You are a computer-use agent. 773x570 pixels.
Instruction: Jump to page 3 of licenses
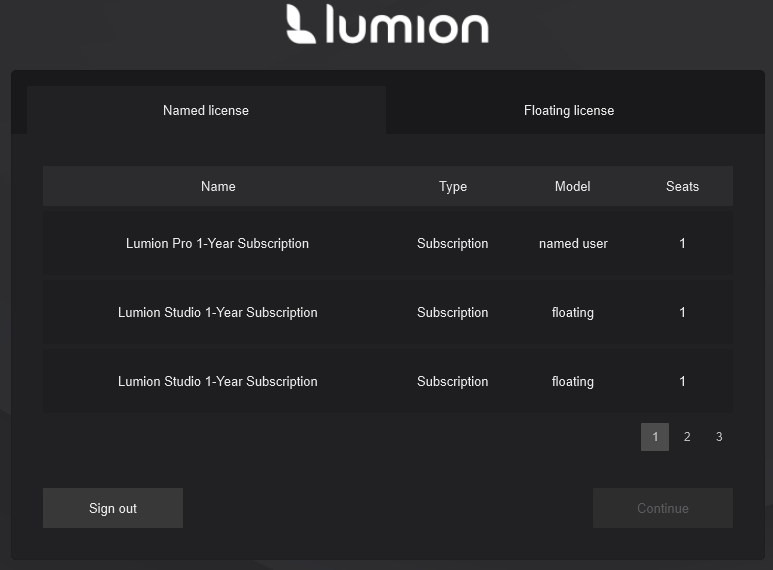[719, 437]
